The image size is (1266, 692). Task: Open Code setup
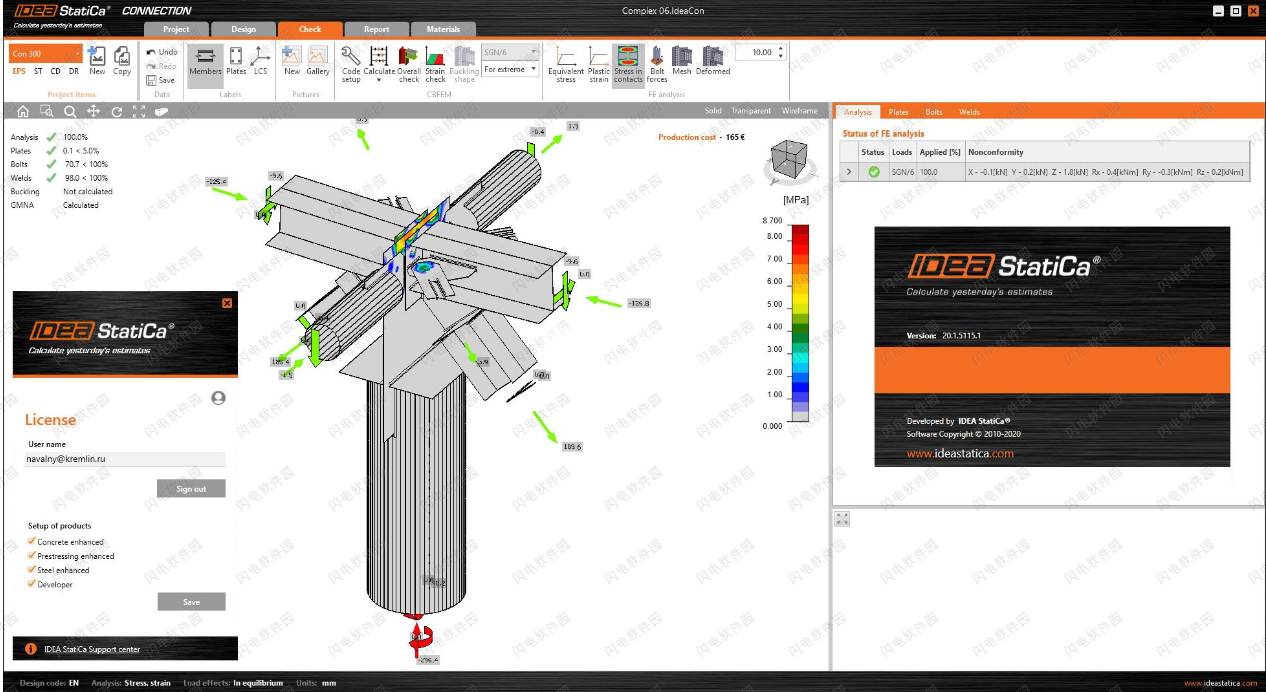351,64
